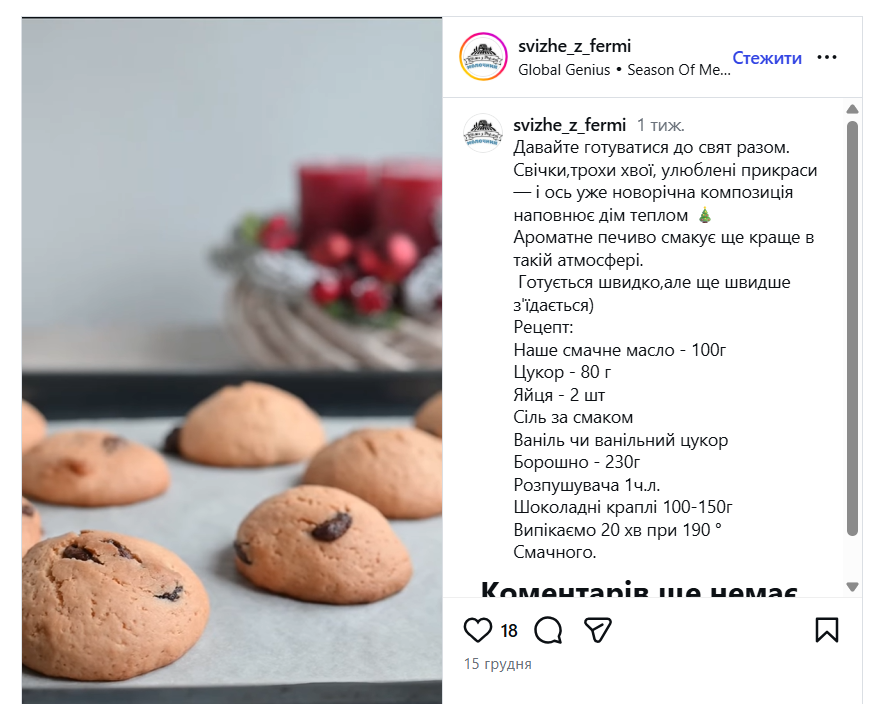Viewport: 869px width, 704px height.
Task: Click the Christmas tree emoji in caption
Action: 704,215
